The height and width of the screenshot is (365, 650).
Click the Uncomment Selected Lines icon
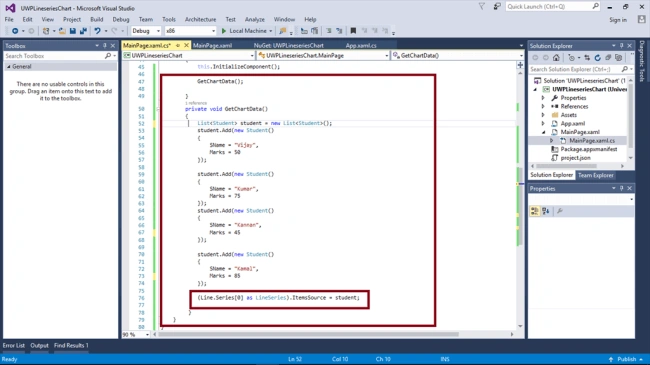(339, 31)
